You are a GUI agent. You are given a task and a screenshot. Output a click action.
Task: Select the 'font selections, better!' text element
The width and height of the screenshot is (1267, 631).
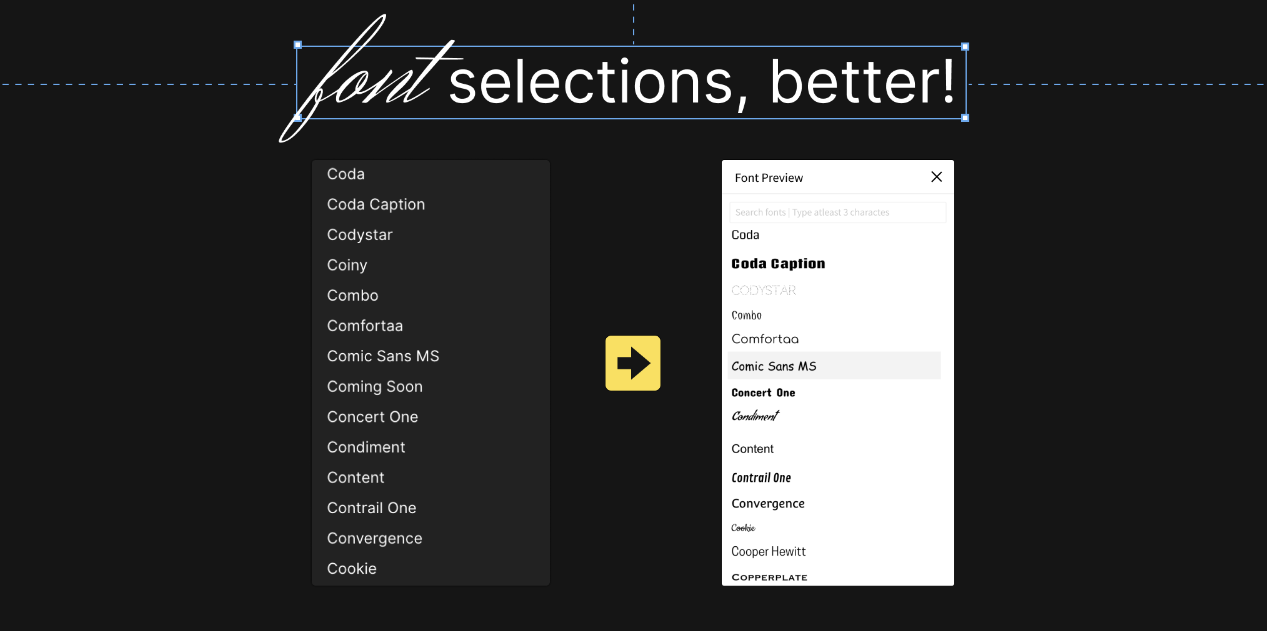[x=630, y=81]
